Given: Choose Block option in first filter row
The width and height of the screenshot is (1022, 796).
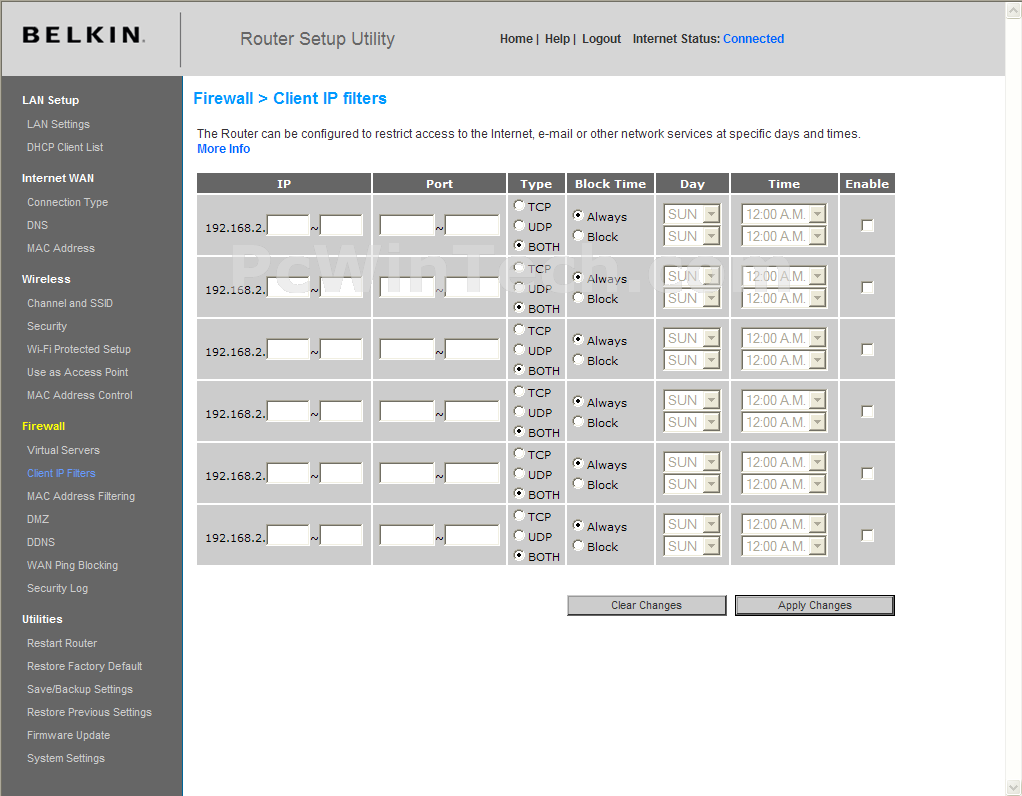Looking at the screenshot, I should click(x=578, y=236).
